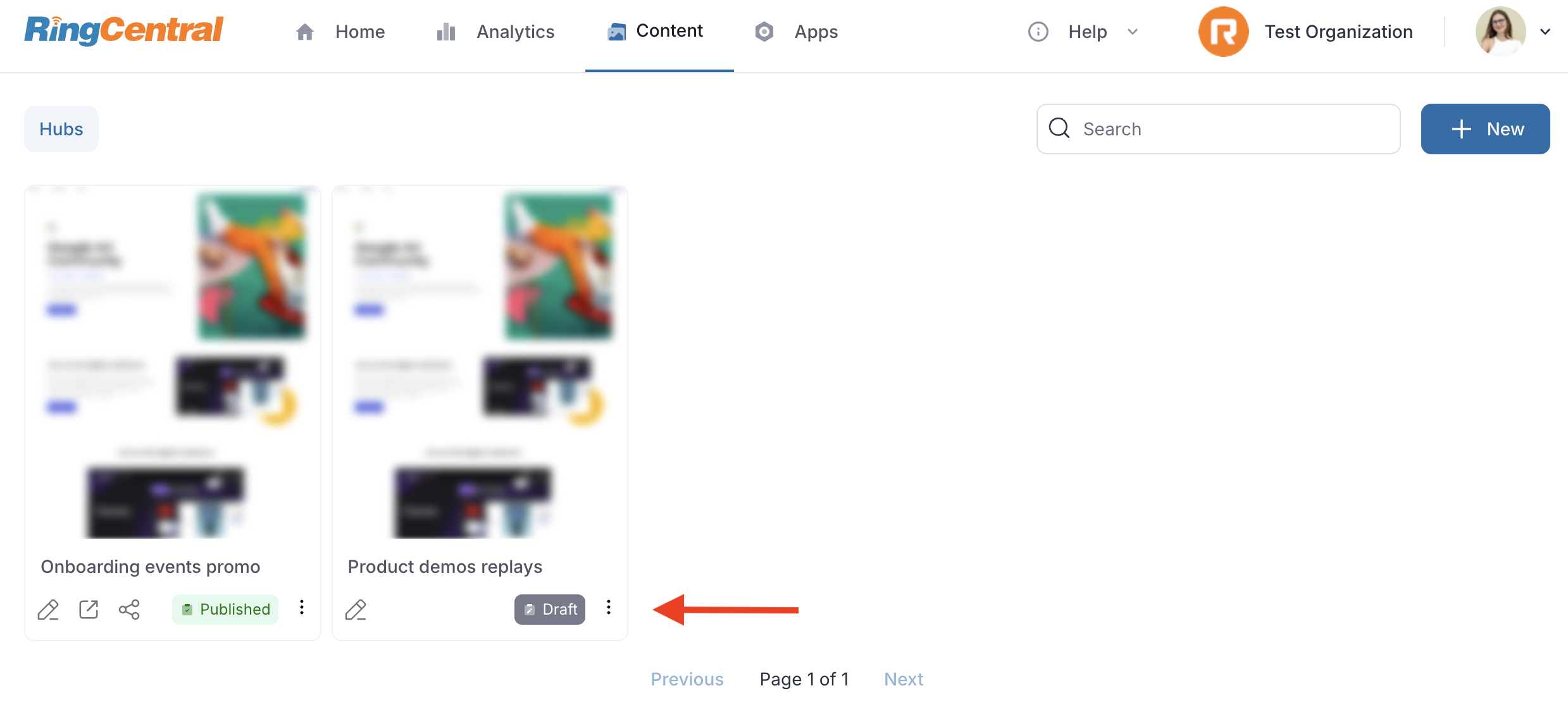Go to the Home tab
Image resolution: width=1568 pixels, height=712 pixels.
pos(340,32)
